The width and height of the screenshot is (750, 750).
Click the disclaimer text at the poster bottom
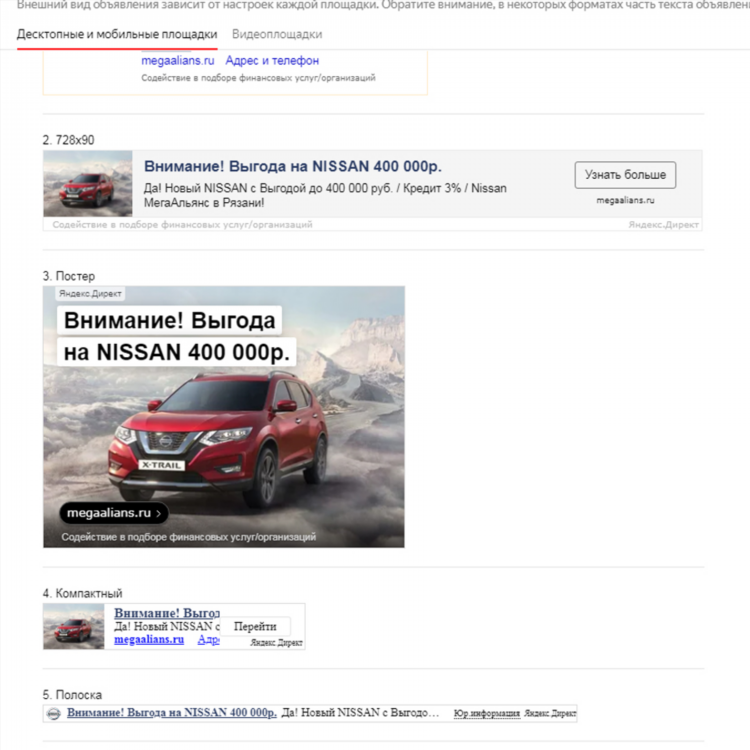(188, 537)
